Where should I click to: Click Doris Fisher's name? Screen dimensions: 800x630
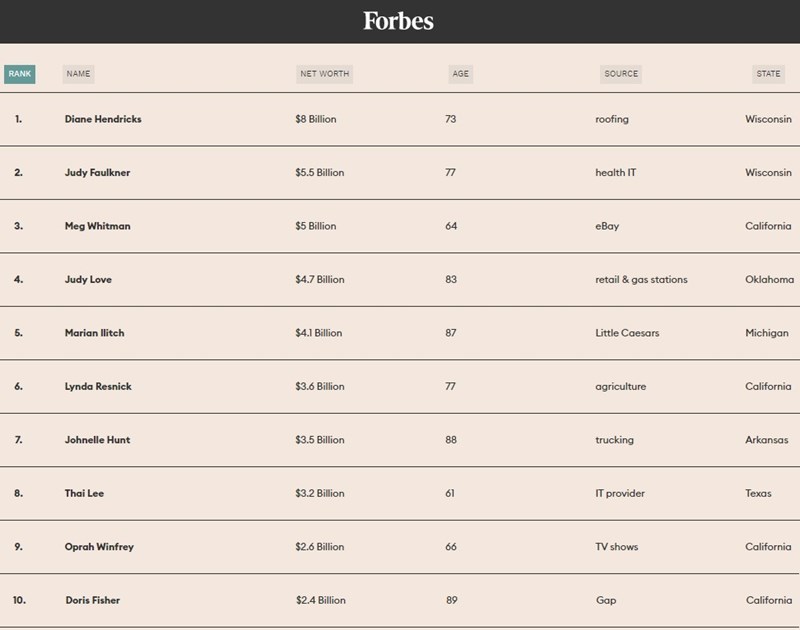click(x=93, y=600)
